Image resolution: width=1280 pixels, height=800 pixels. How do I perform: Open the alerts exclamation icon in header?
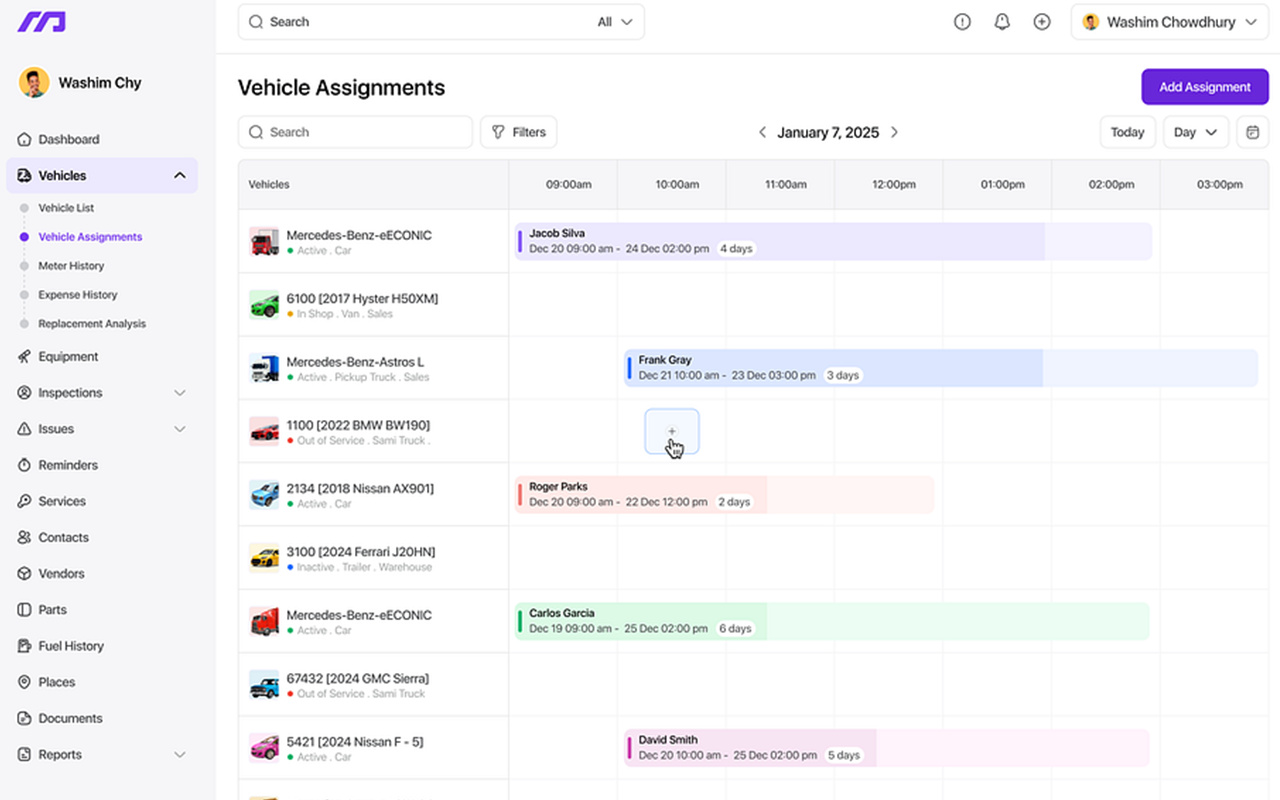[962, 21]
